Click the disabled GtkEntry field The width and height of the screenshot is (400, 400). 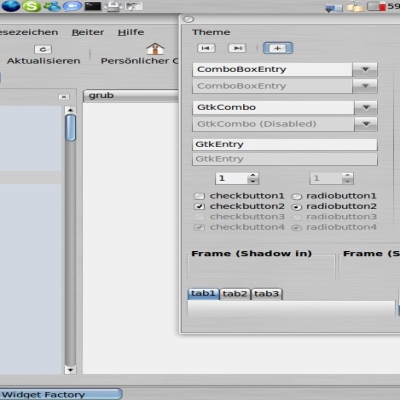coord(285,159)
